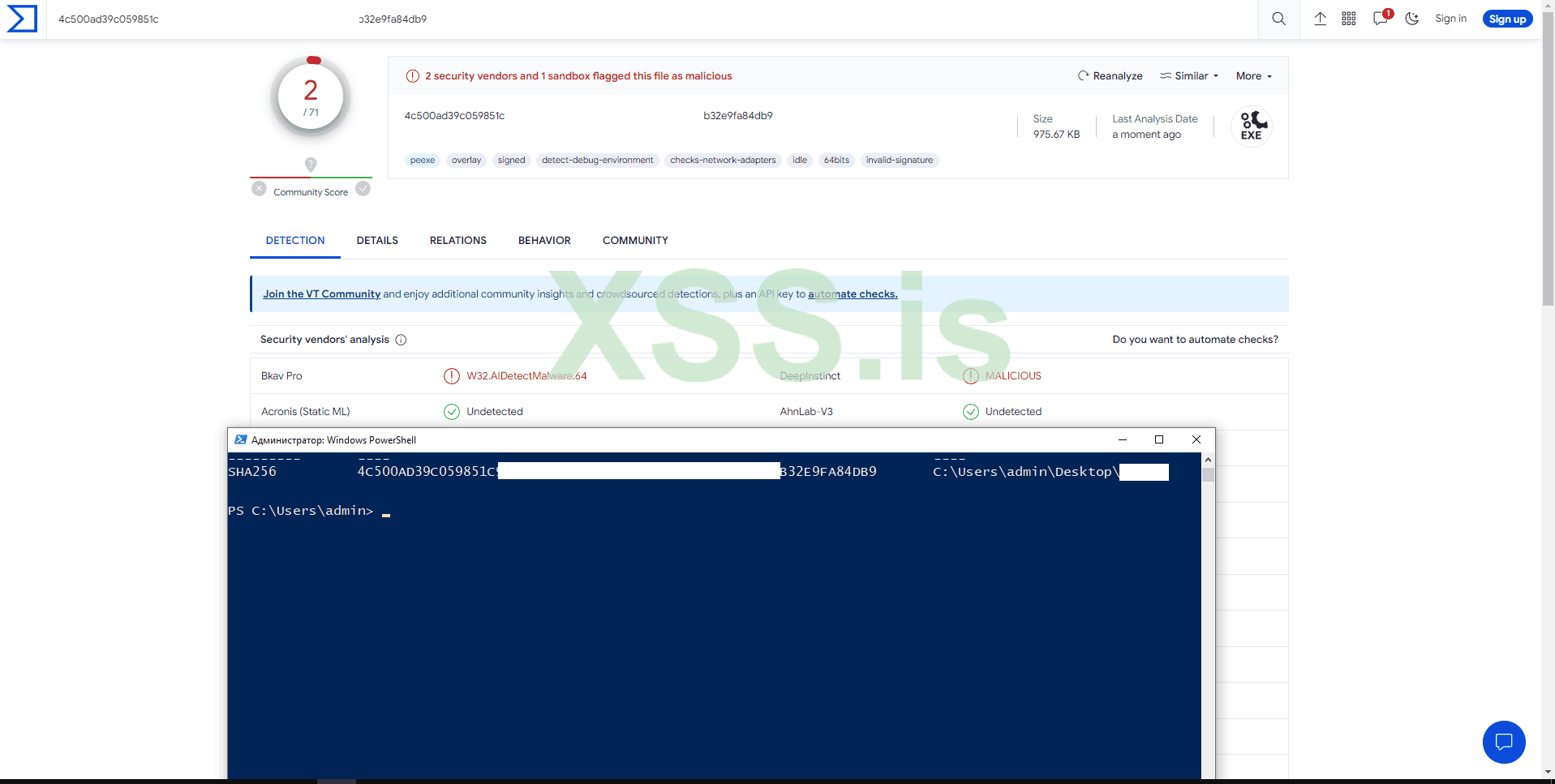Screen dimensions: 1555x784
Task: Click the MALICIOUS alert icon for DeepInstinct
Action: [x=971, y=376]
